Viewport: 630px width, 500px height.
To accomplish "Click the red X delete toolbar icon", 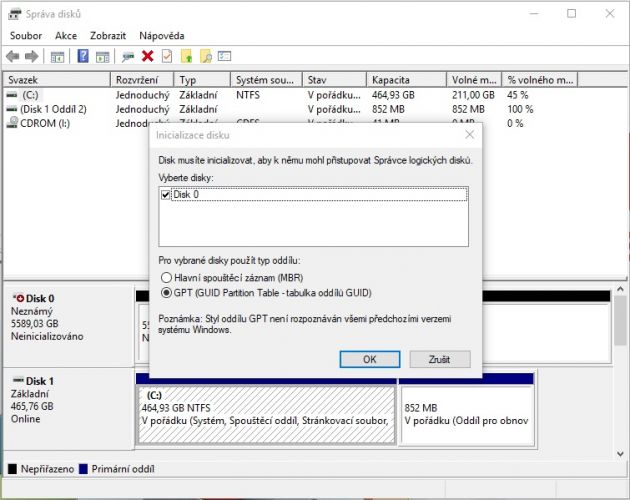I will coord(147,56).
